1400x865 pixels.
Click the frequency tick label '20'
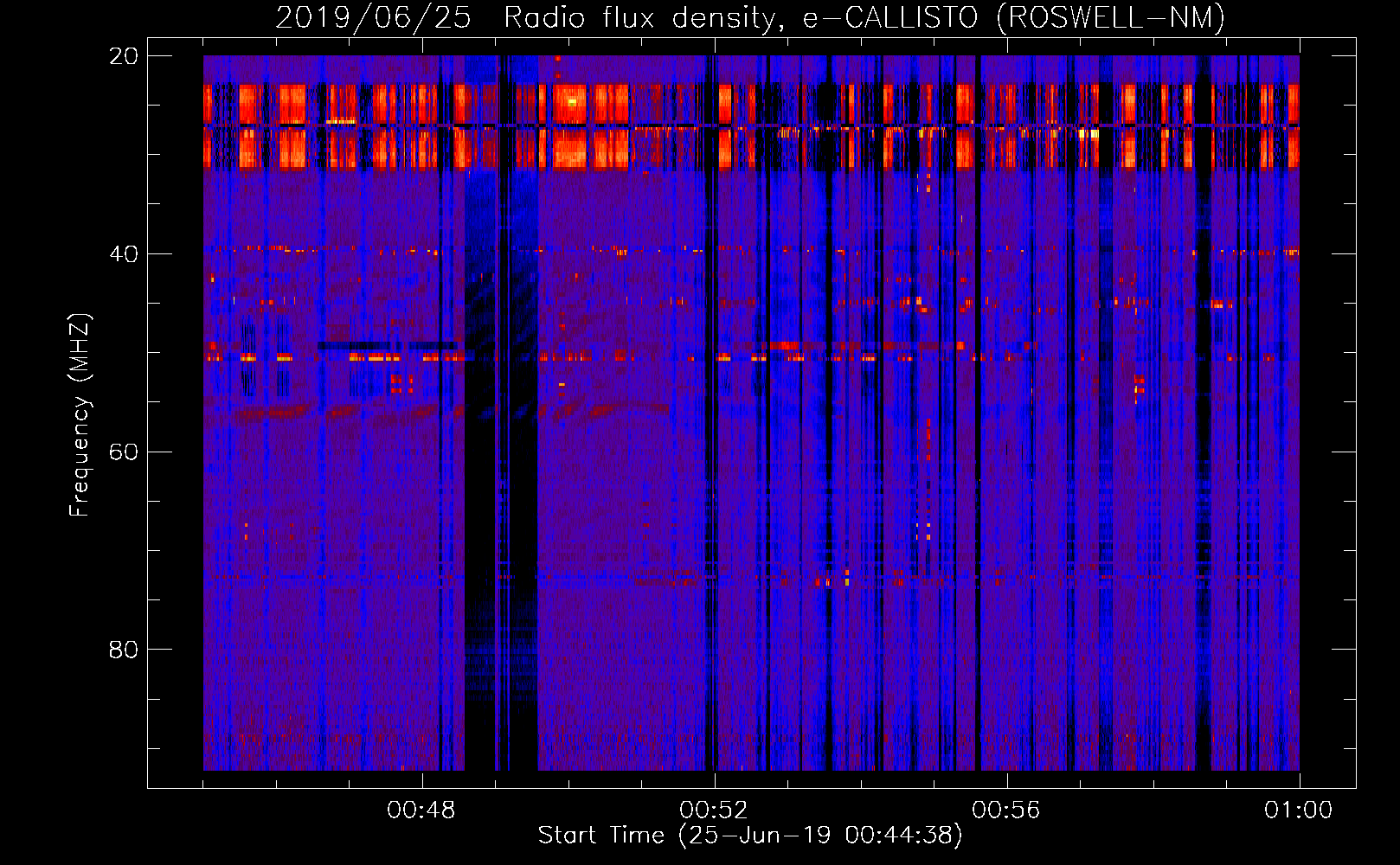click(x=124, y=56)
